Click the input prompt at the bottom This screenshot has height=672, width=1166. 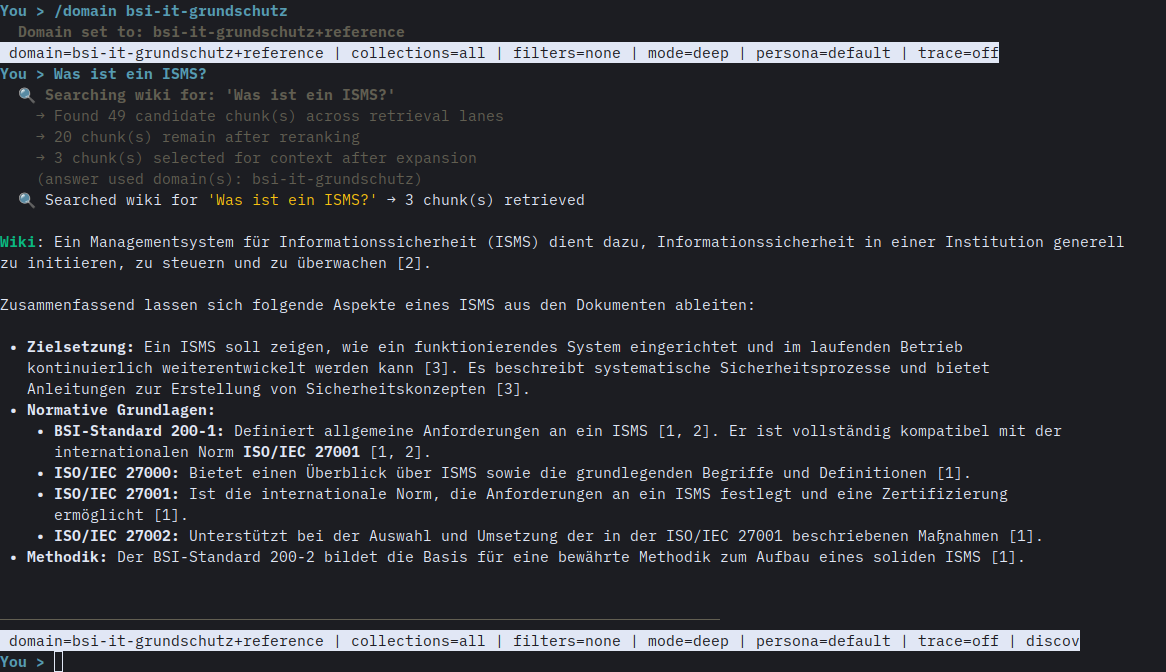click(x=59, y=662)
